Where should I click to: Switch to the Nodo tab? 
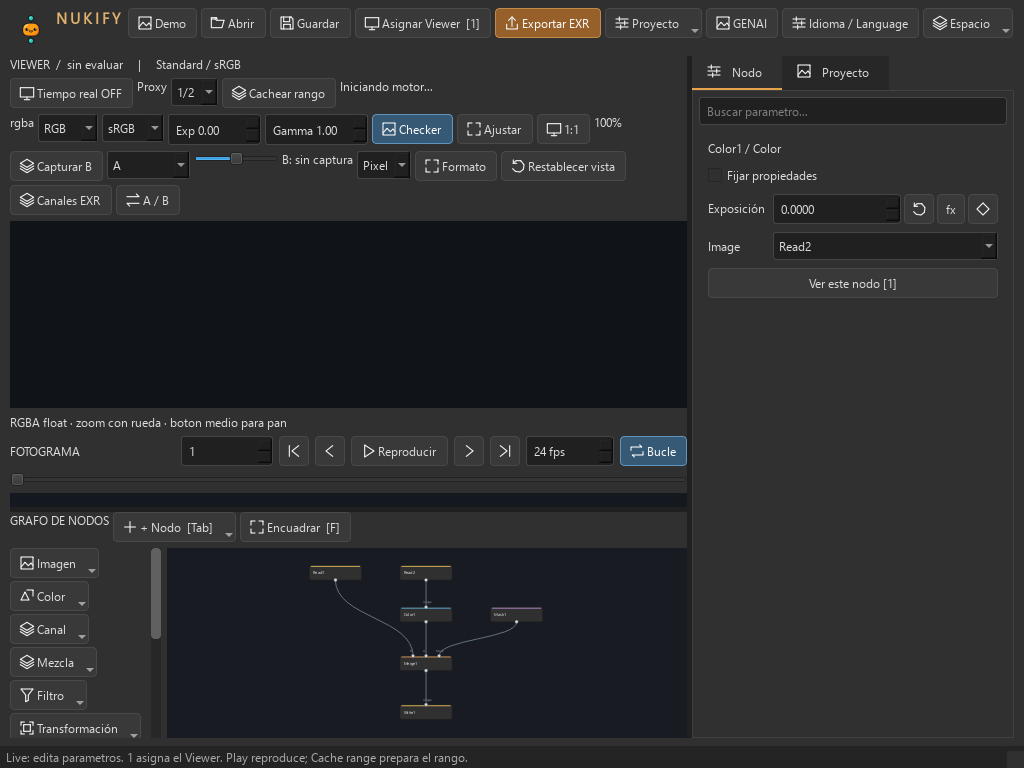(x=736, y=72)
